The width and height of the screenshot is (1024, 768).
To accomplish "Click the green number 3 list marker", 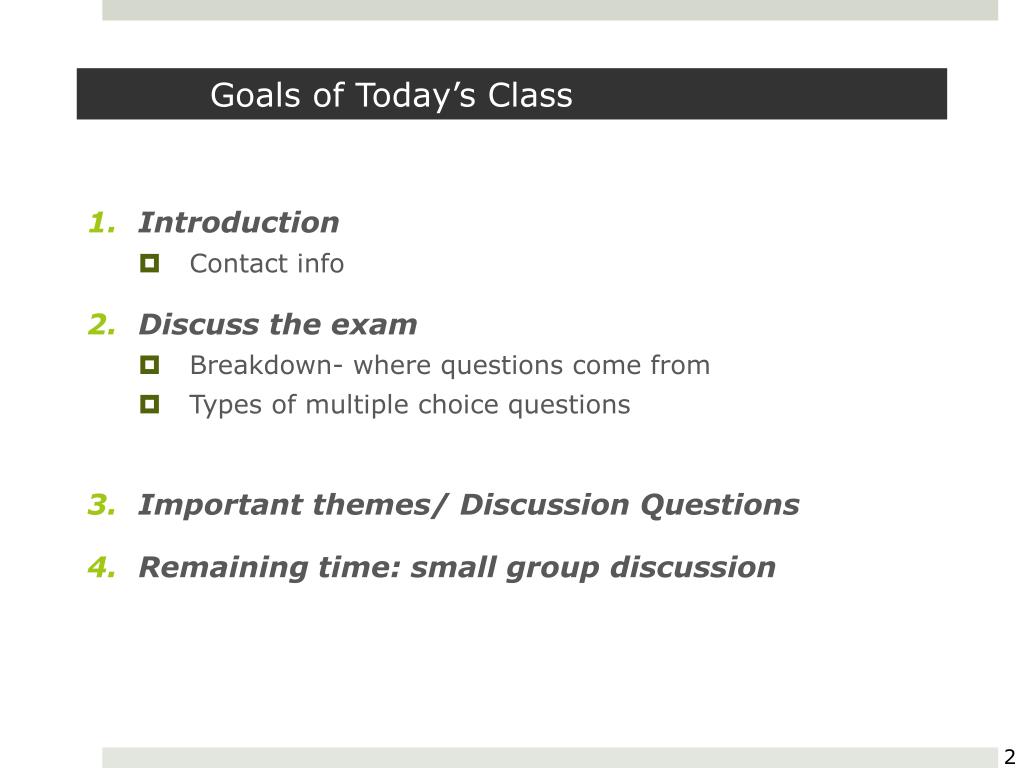I will pyautogui.click(x=102, y=505).
